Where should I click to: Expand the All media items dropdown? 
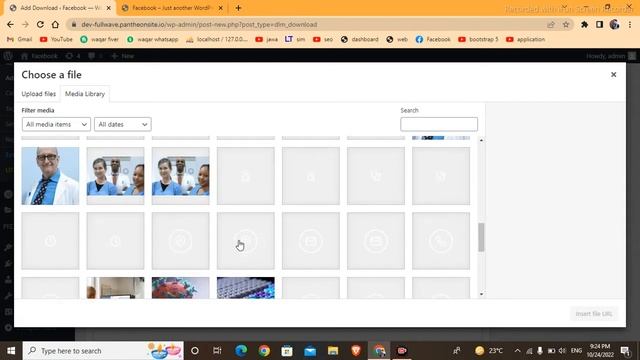point(56,124)
